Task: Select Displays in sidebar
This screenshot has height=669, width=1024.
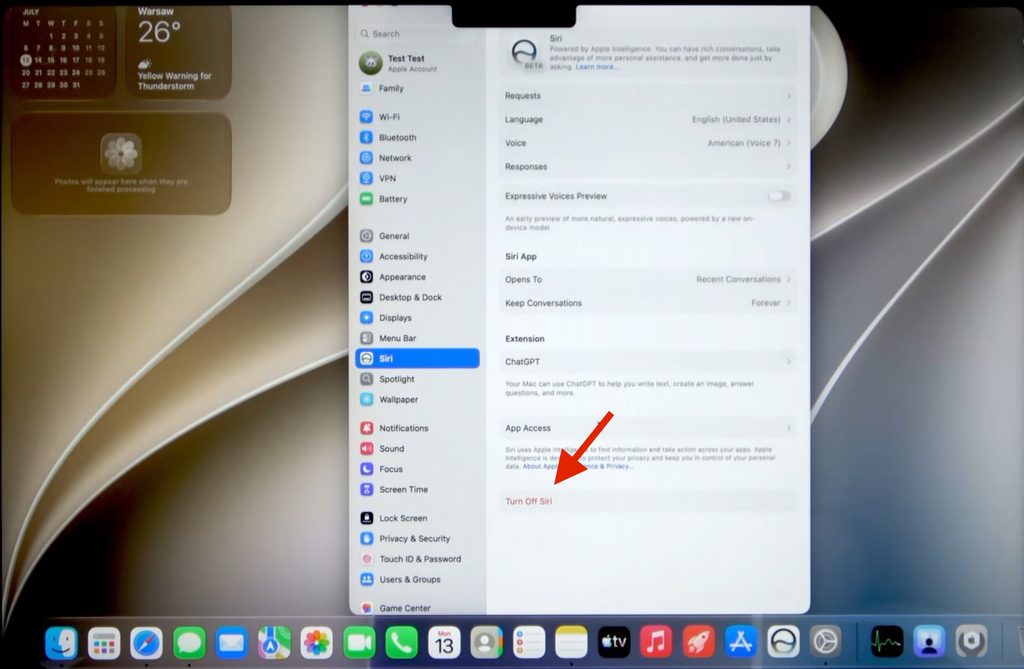Action: point(418,318)
